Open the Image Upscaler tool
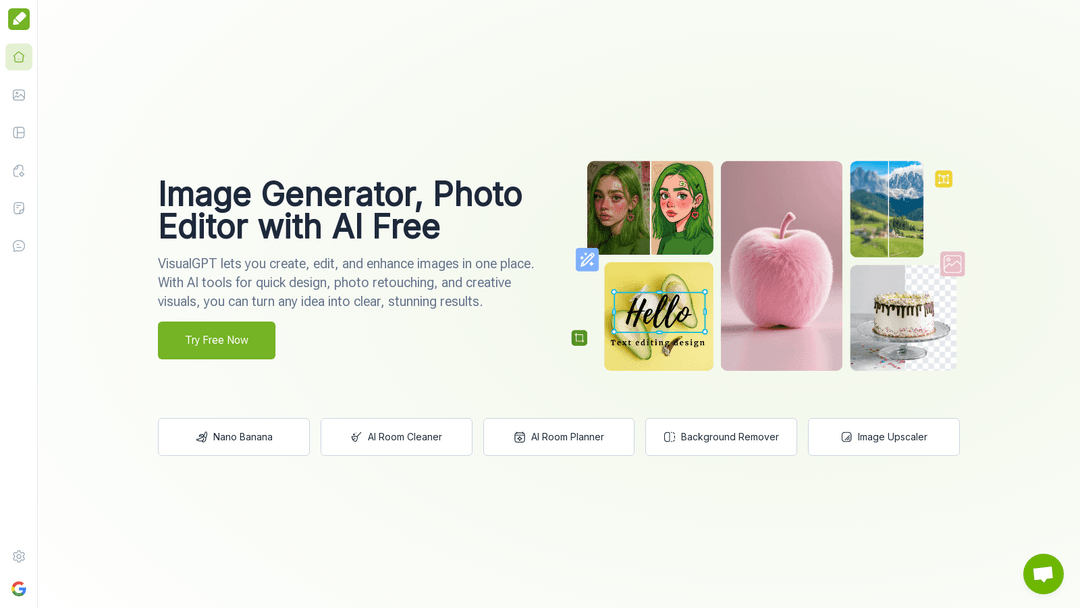Image resolution: width=1080 pixels, height=608 pixels. coord(884,437)
